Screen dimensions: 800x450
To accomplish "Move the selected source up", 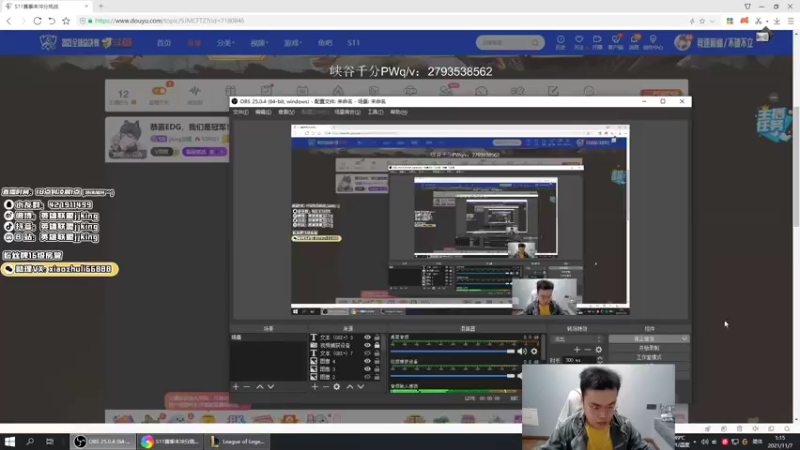I will click(349, 387).
